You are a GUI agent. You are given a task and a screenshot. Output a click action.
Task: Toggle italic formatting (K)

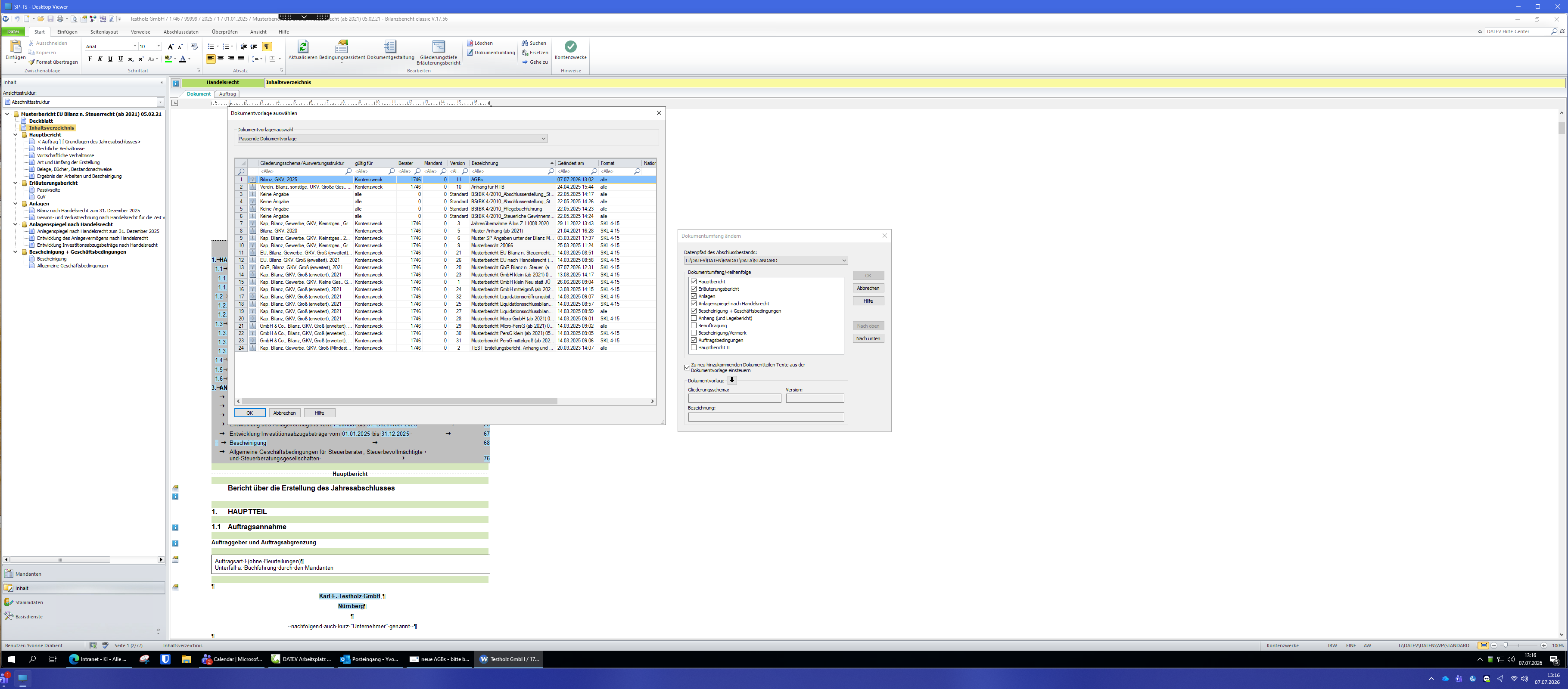pyautogui.click(x=100, y=59)
